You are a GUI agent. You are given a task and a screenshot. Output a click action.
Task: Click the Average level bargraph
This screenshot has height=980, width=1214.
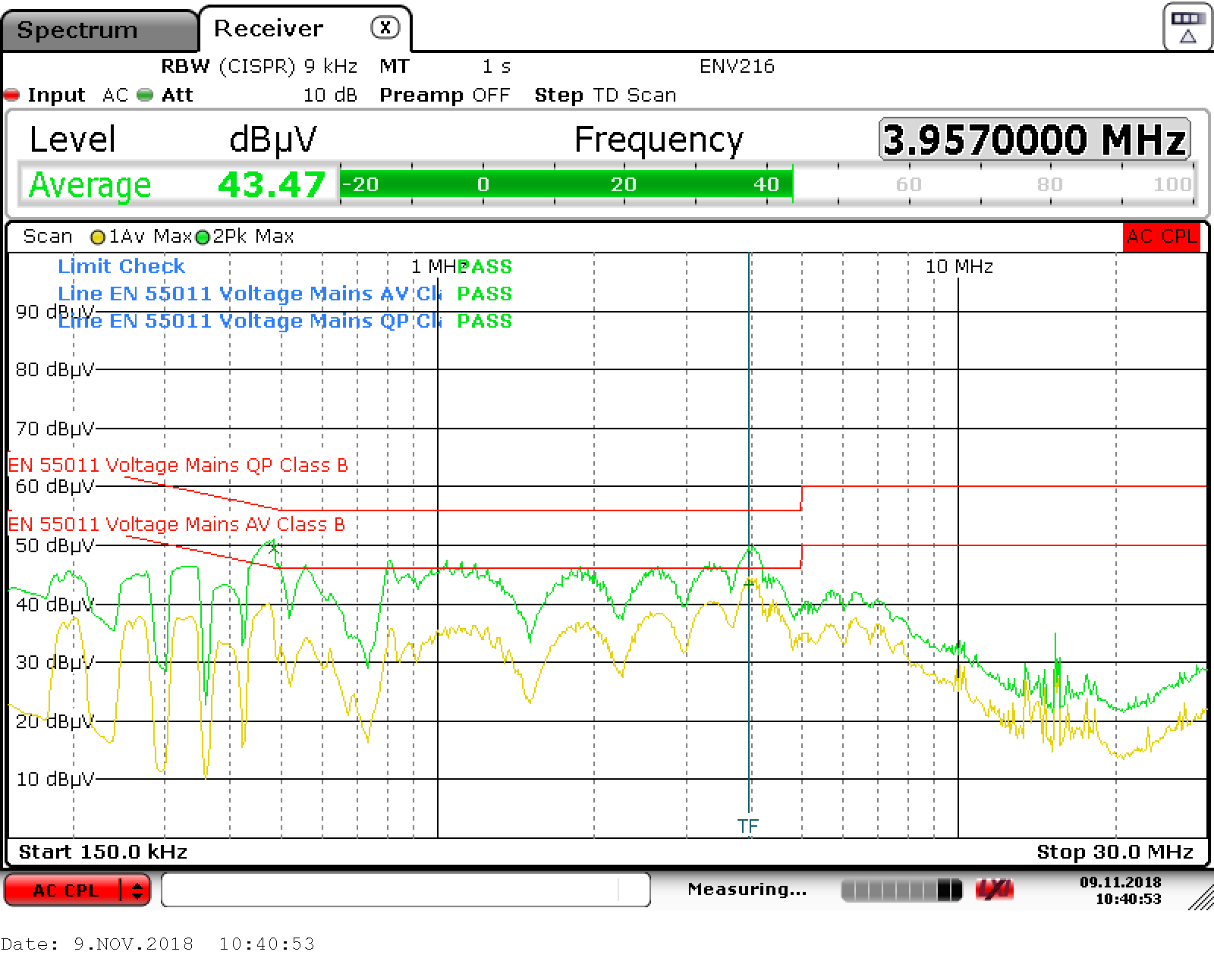(x=767, y=184)
